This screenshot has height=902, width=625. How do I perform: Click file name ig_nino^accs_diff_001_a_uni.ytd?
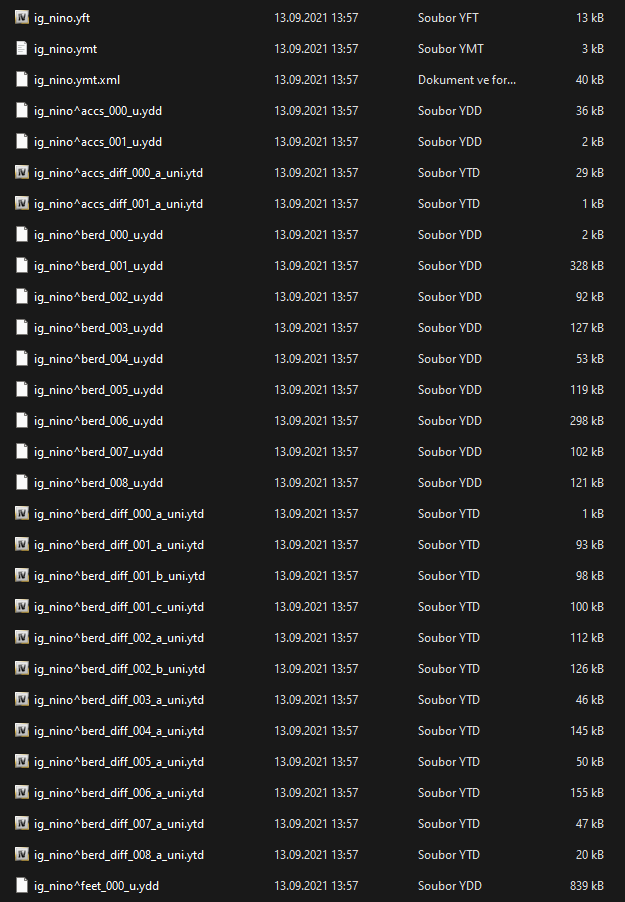click(119, 204)
